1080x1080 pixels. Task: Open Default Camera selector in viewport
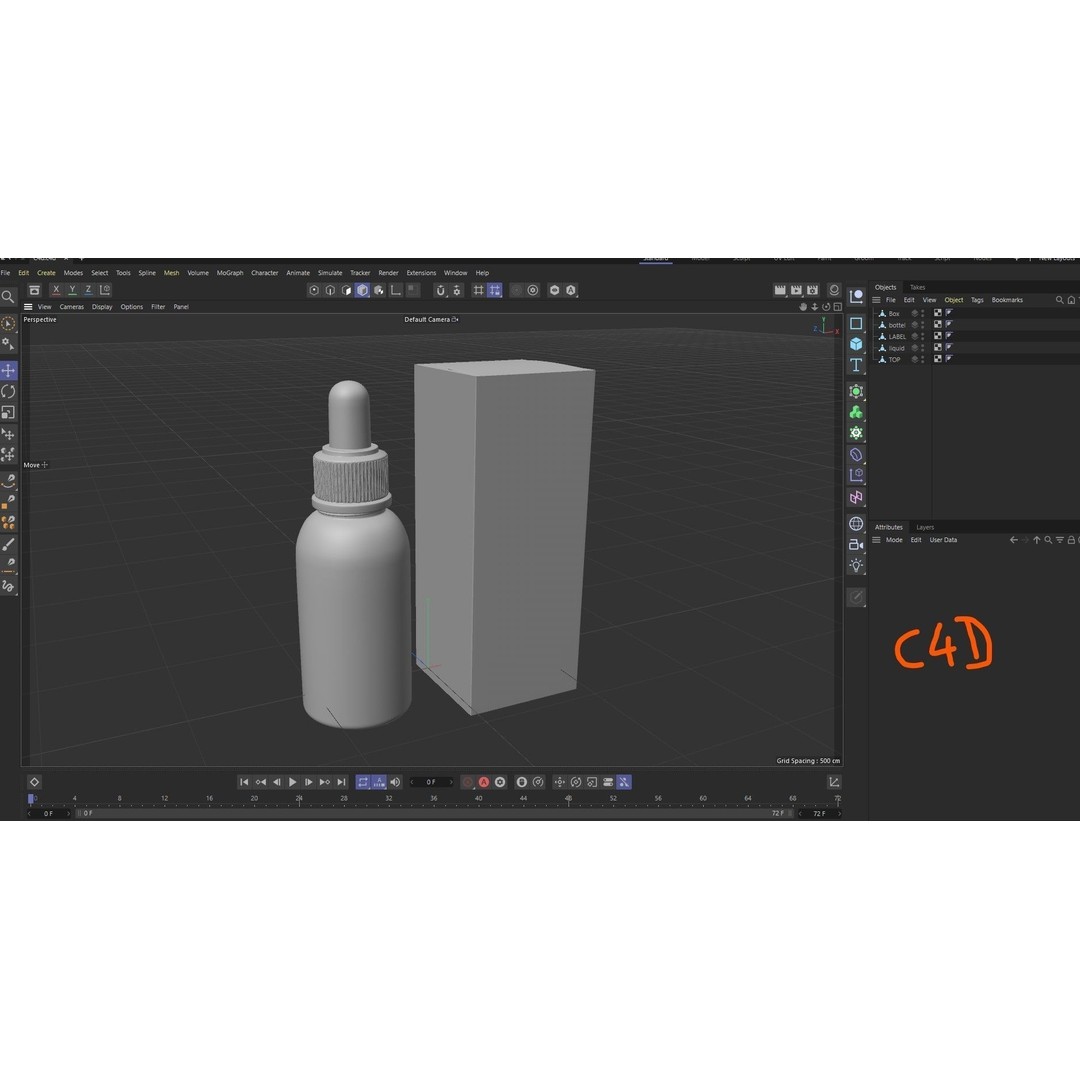(431, 320)
